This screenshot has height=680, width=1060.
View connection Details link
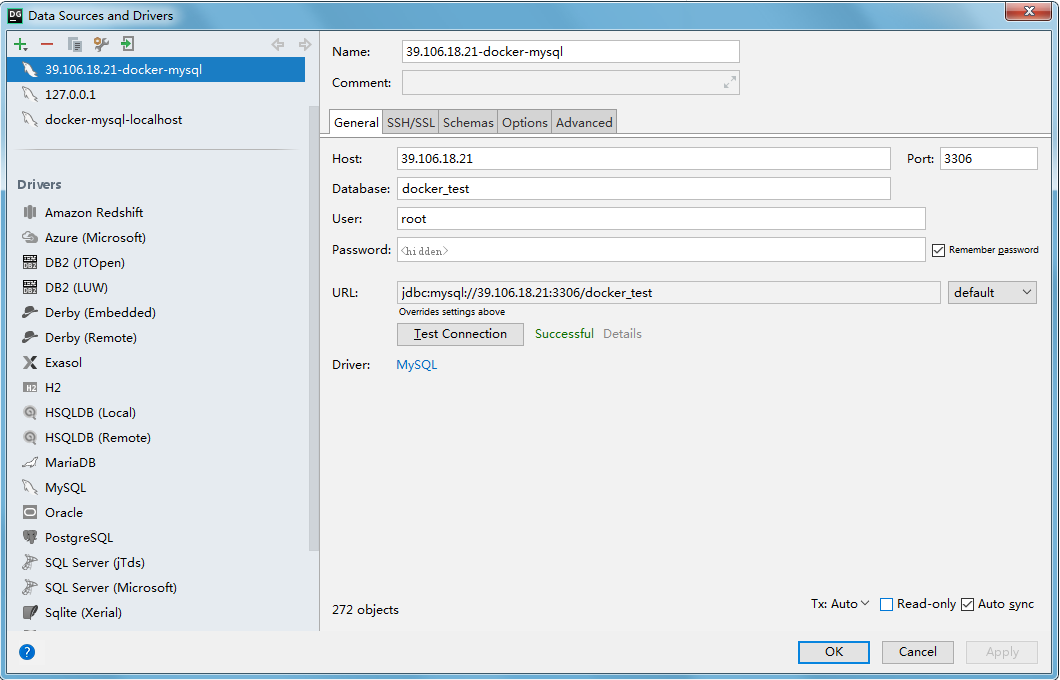pyautogui.click(x=622, y=334)
